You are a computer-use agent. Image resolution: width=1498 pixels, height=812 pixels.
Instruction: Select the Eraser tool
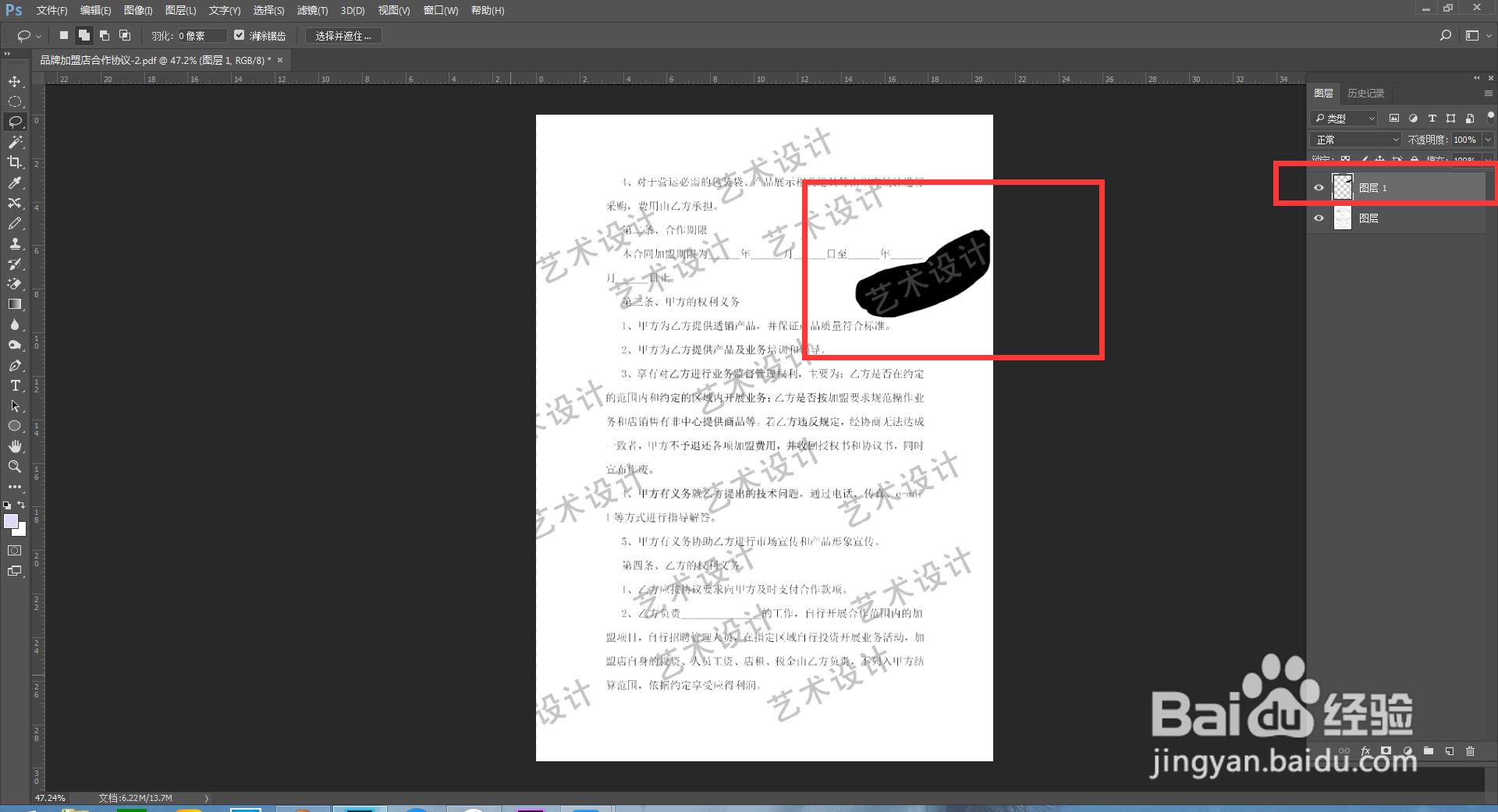[15, 284]
